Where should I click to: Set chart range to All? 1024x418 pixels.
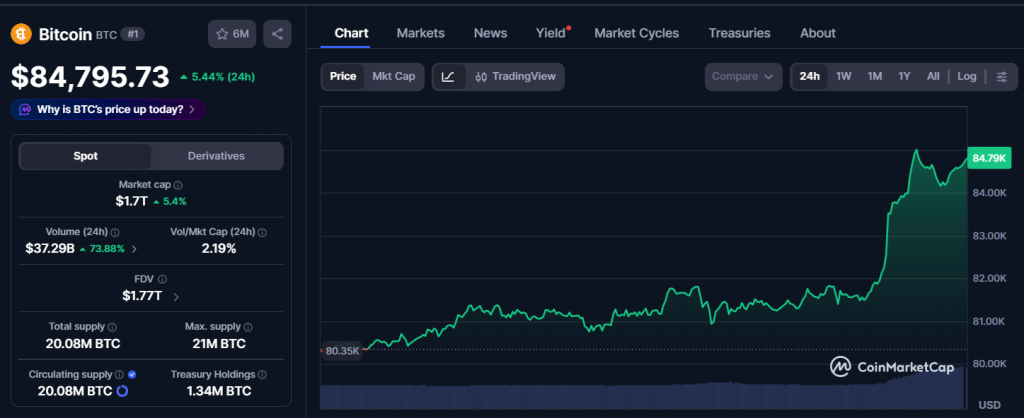pos(933,76)
